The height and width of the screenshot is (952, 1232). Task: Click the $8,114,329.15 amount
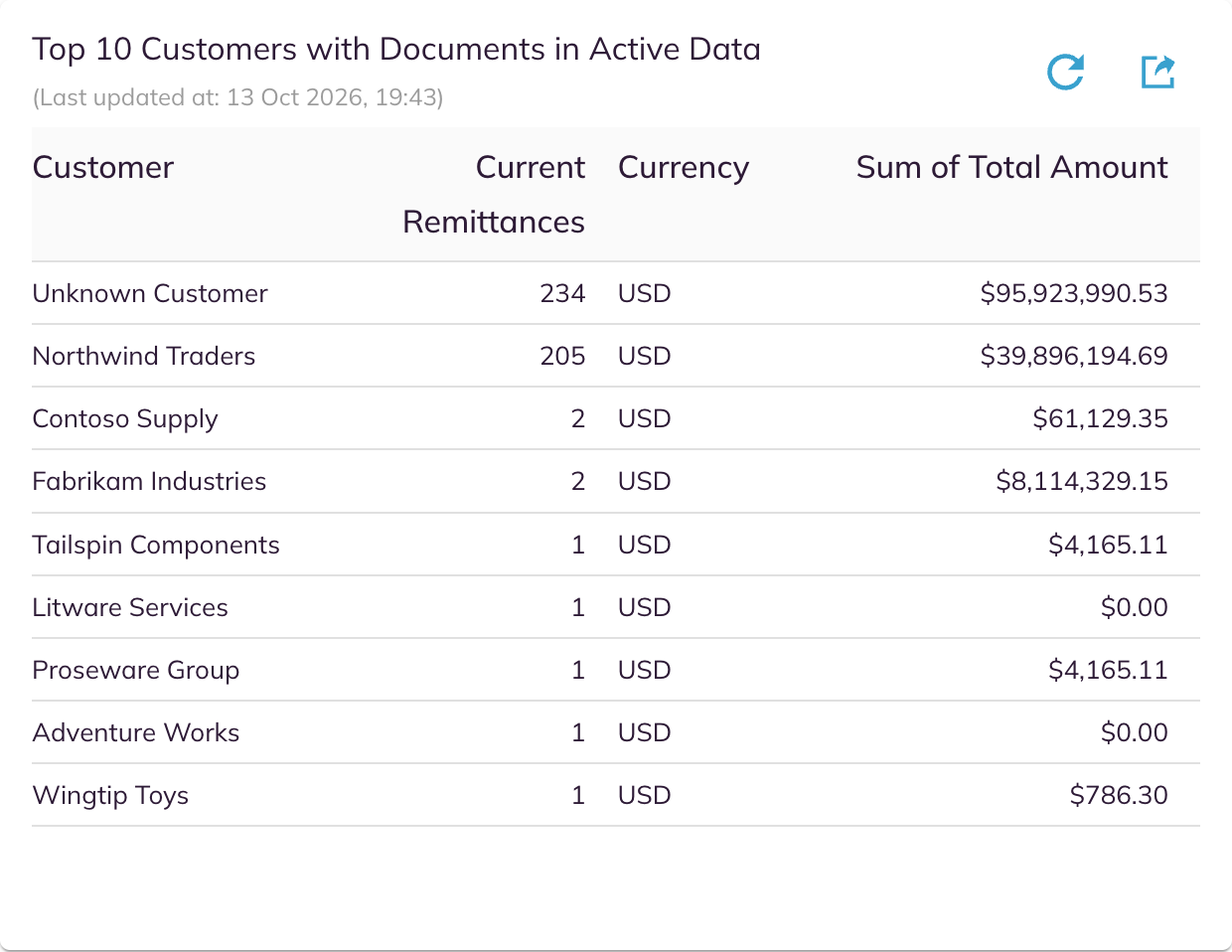point(1082,481)
